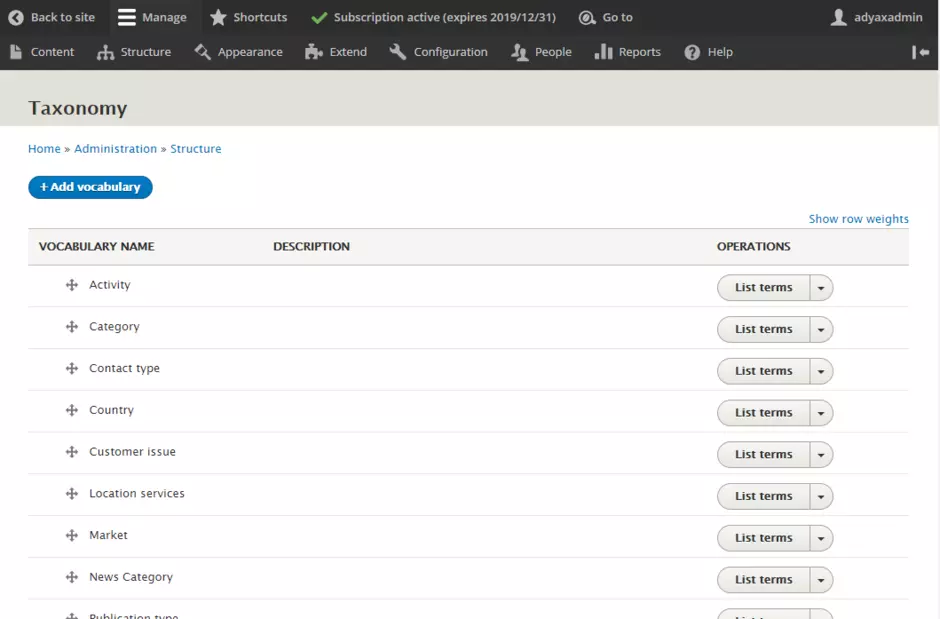Click the Extend puzzle piece icon
Image resolution: width=940 pixels, height=619 pixels.
[314, 52]
